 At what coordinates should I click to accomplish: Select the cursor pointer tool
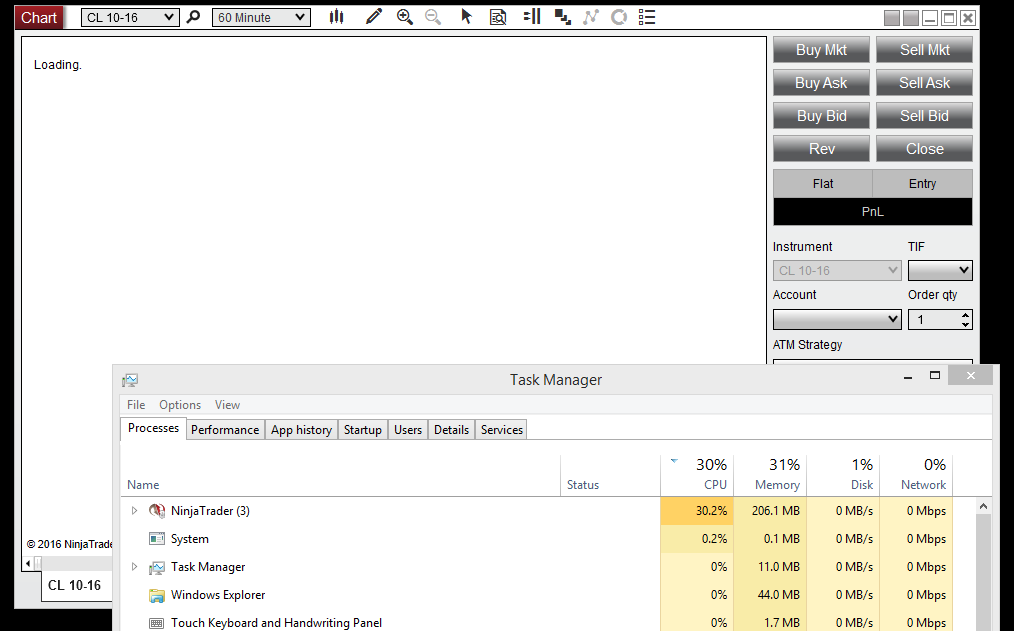[x=466, y=17]
